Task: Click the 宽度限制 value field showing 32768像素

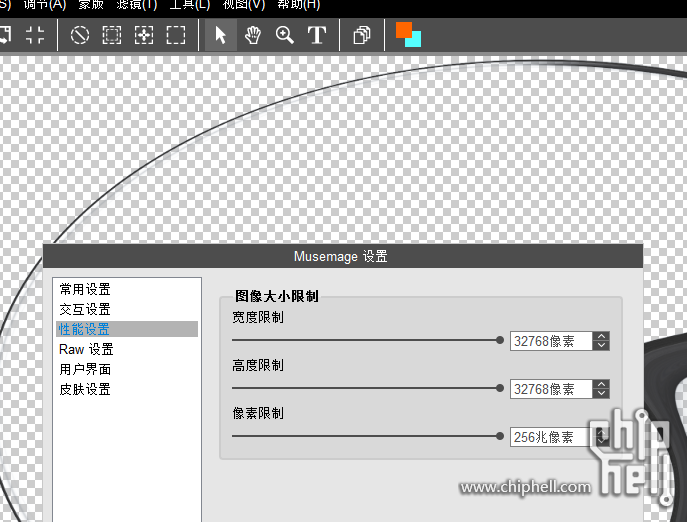Action: tap(551, 341)
